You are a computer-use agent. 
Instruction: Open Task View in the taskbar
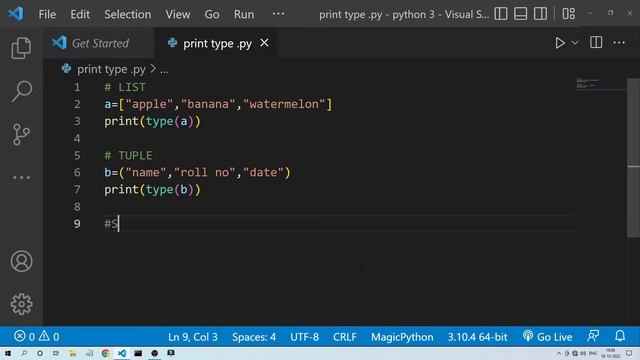[x=56, y=353]
